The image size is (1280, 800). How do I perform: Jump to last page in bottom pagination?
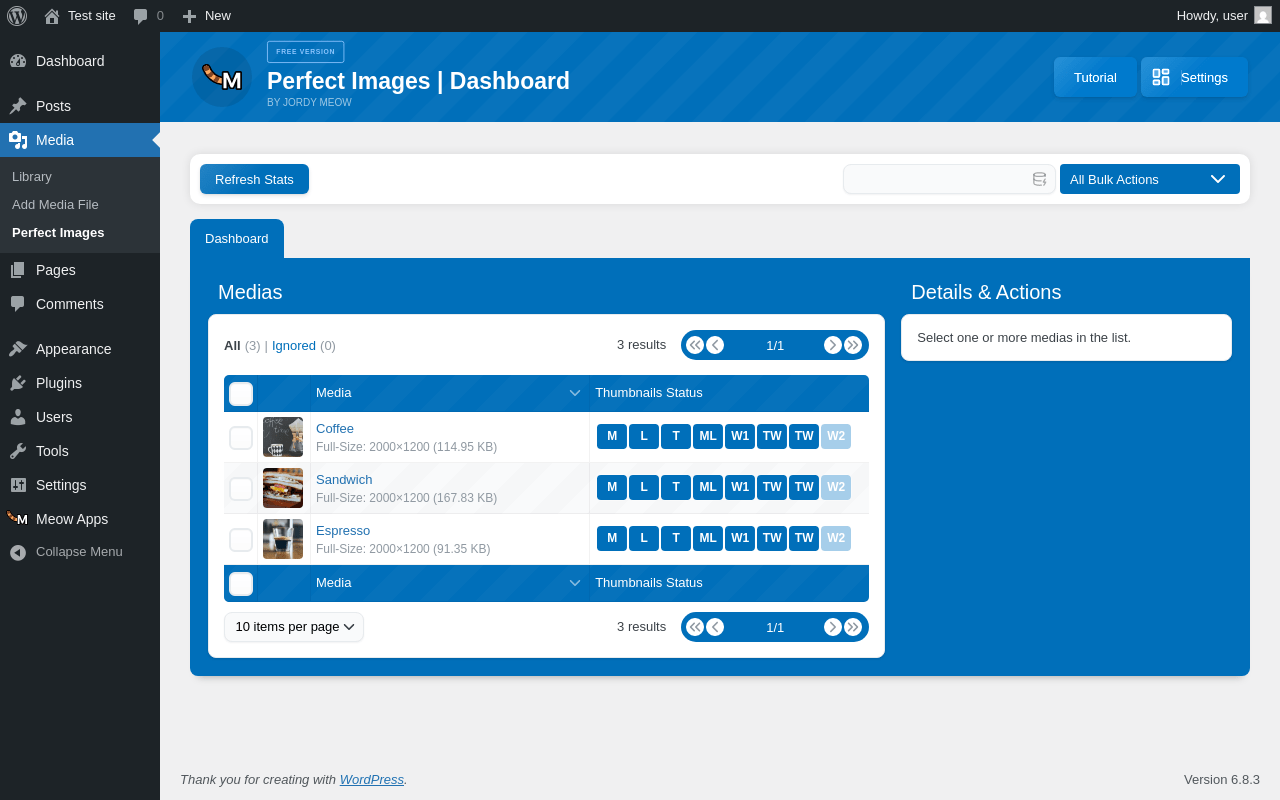pyautogui.click(x=853, y=627)
